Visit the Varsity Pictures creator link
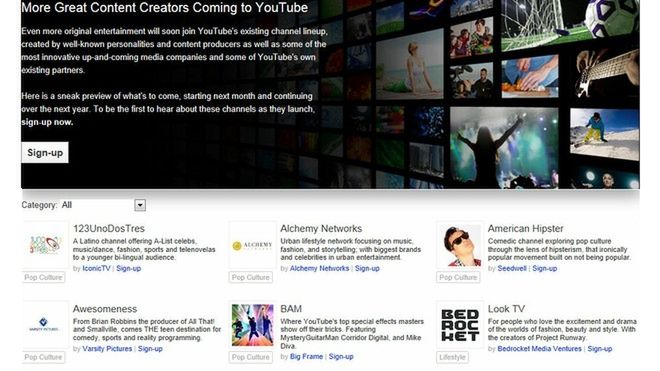 107,349
